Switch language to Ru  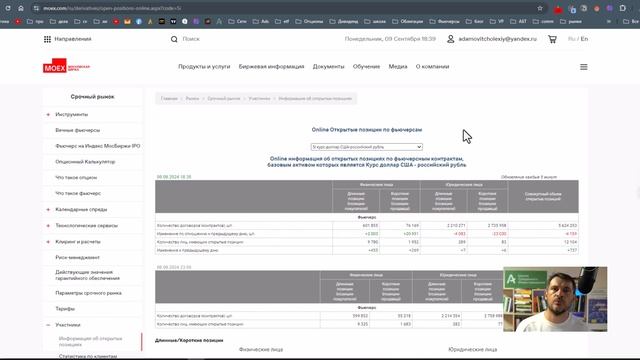pyautogui.click(x=571, y=39)
